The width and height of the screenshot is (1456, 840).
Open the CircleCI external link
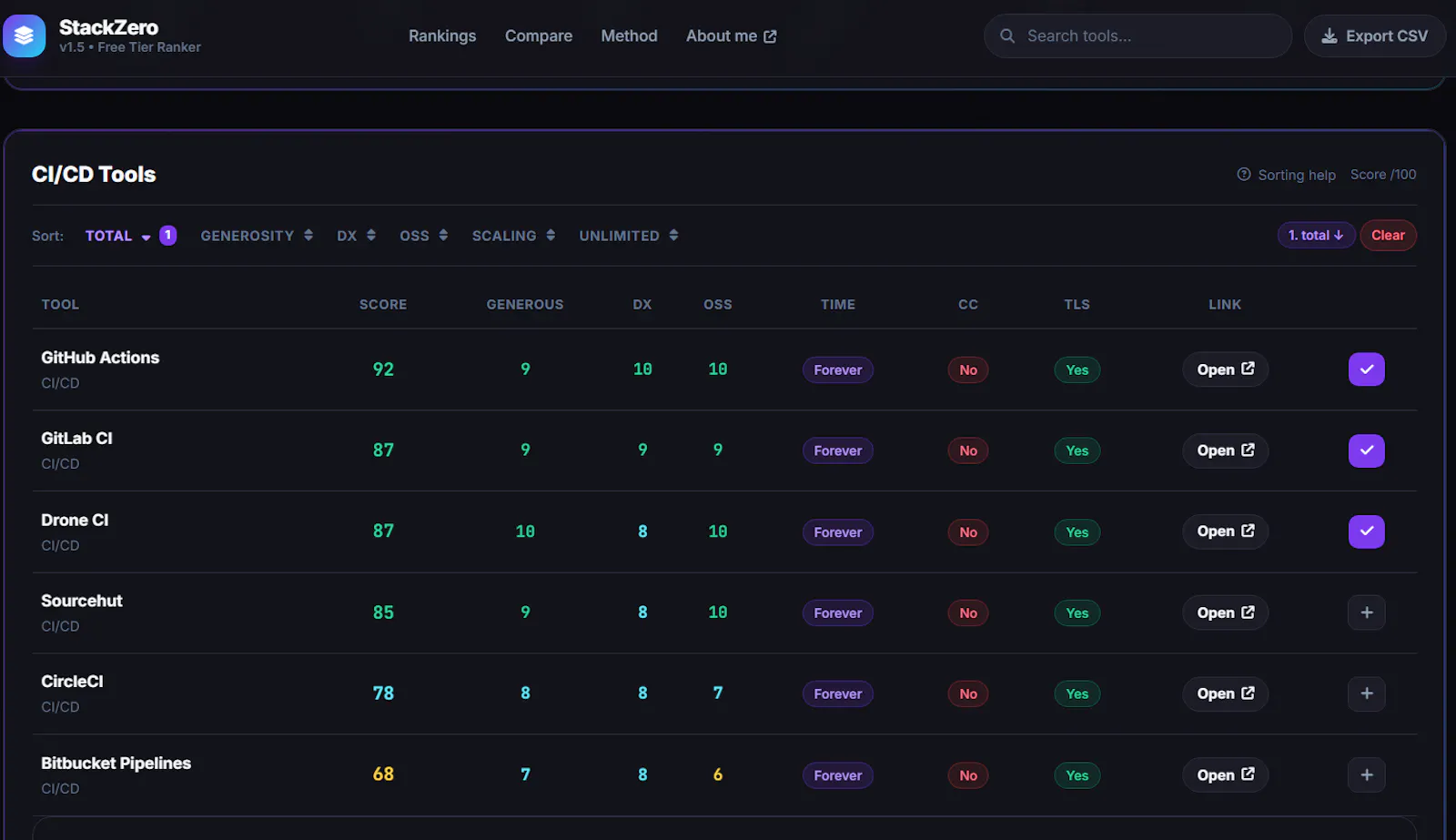click(1225, 693)
